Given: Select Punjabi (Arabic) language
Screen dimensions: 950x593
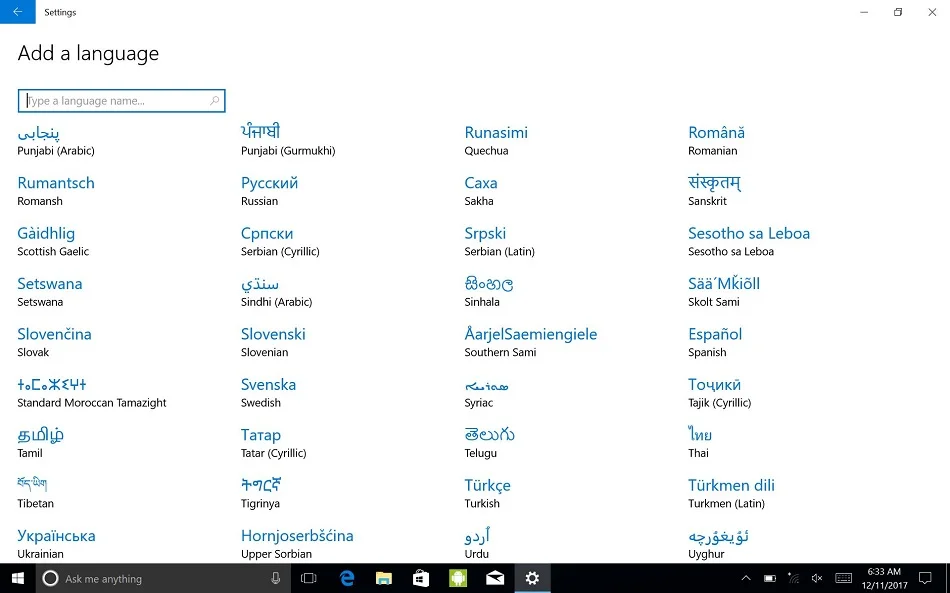Looking at the screenshot, I should coord(56,141).
